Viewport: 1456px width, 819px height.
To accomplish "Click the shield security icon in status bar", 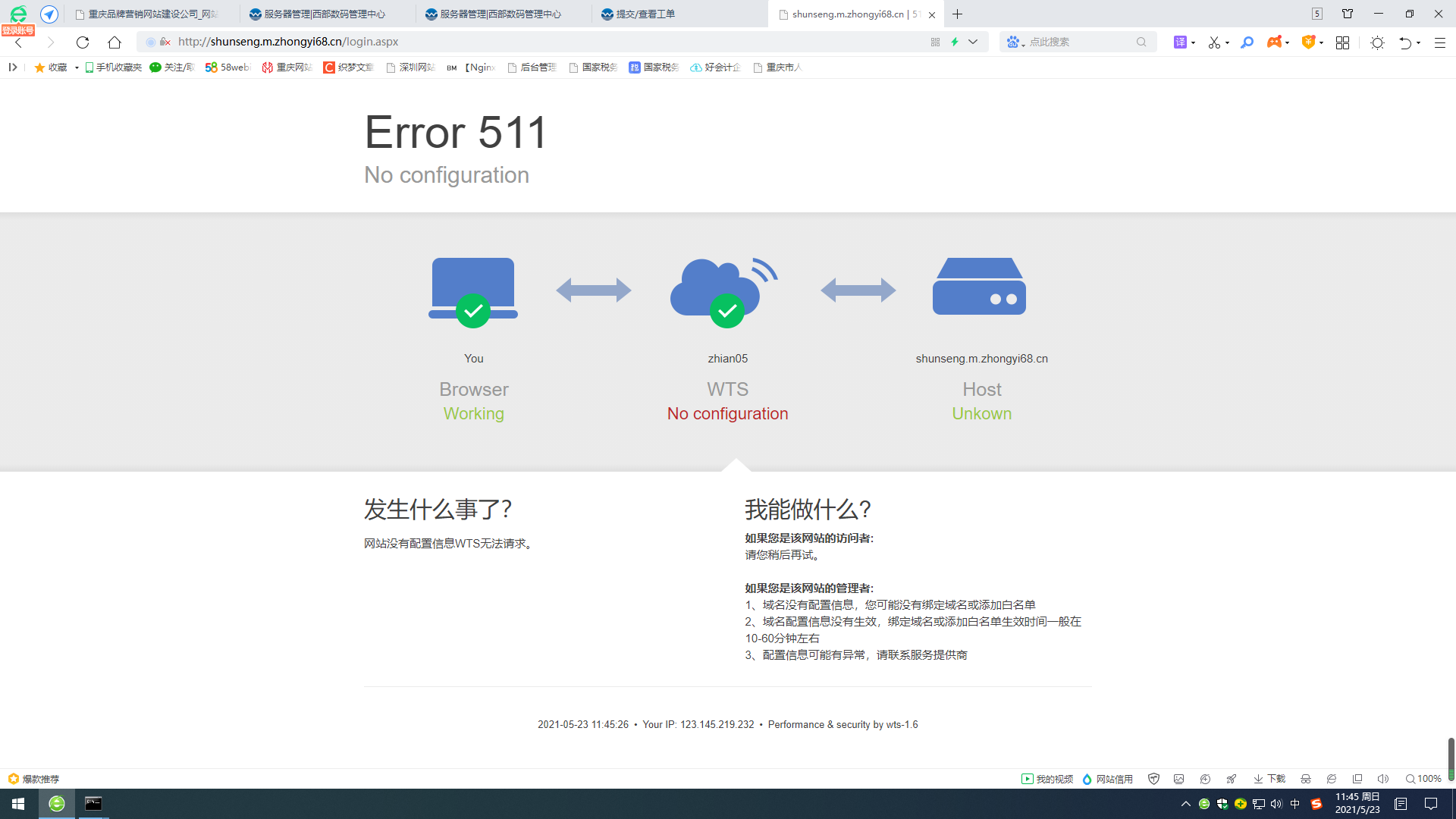I will (1153, 779).
